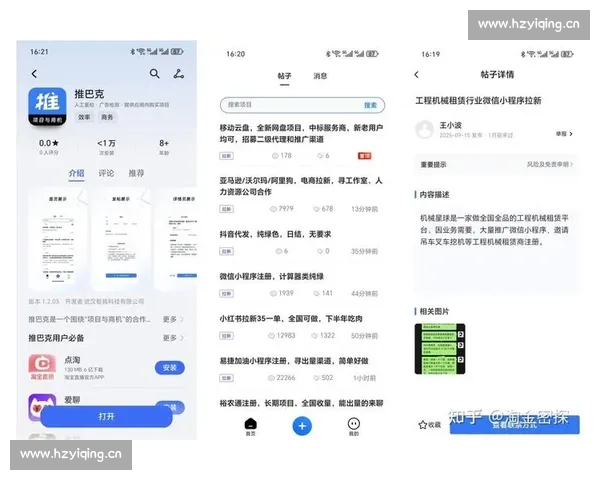
Task: Switch to the 介绍 tab
Action: pyautogui.click(x=77, y=173)
